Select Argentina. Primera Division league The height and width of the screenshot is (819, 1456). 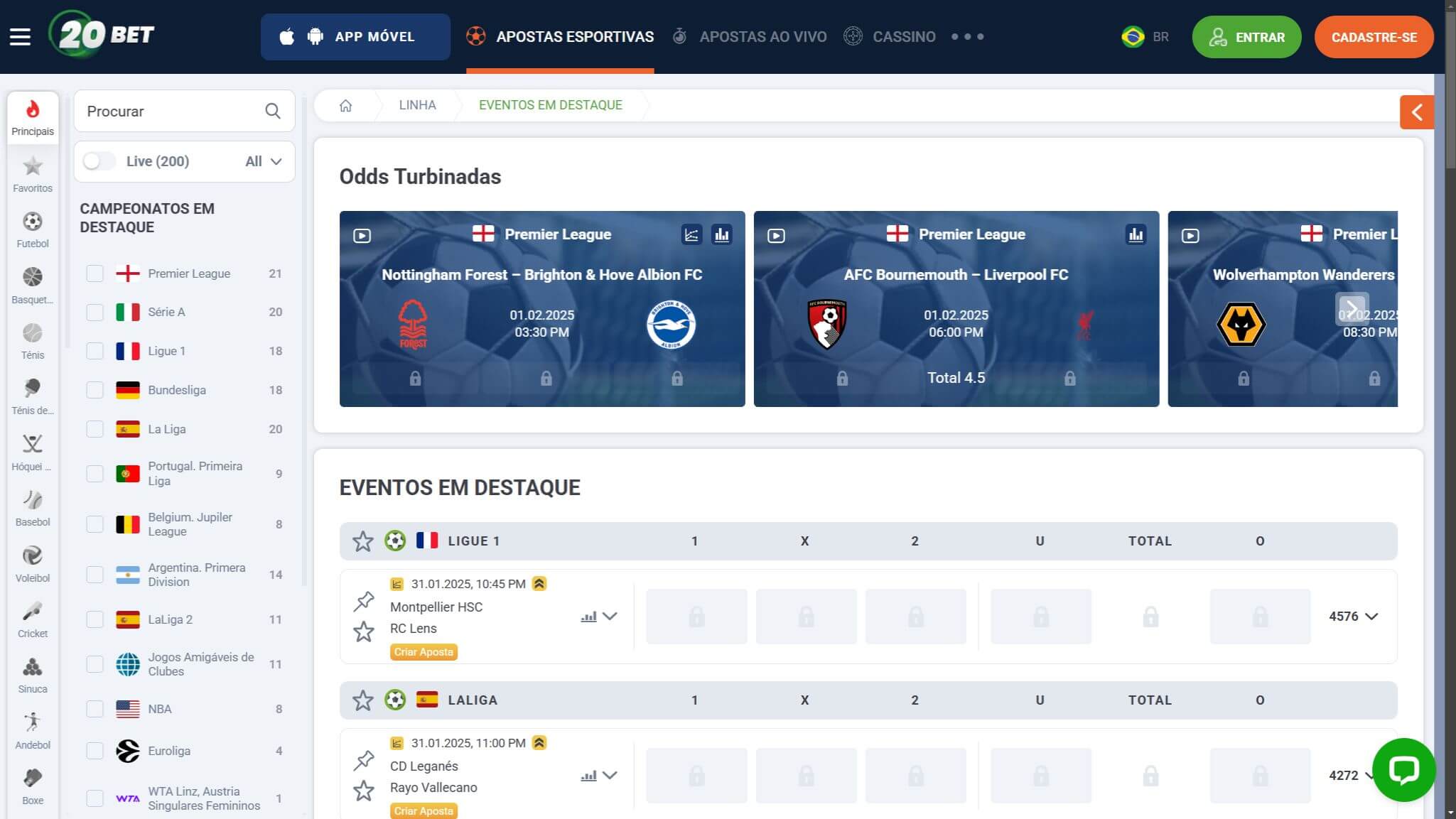(184, 575)
